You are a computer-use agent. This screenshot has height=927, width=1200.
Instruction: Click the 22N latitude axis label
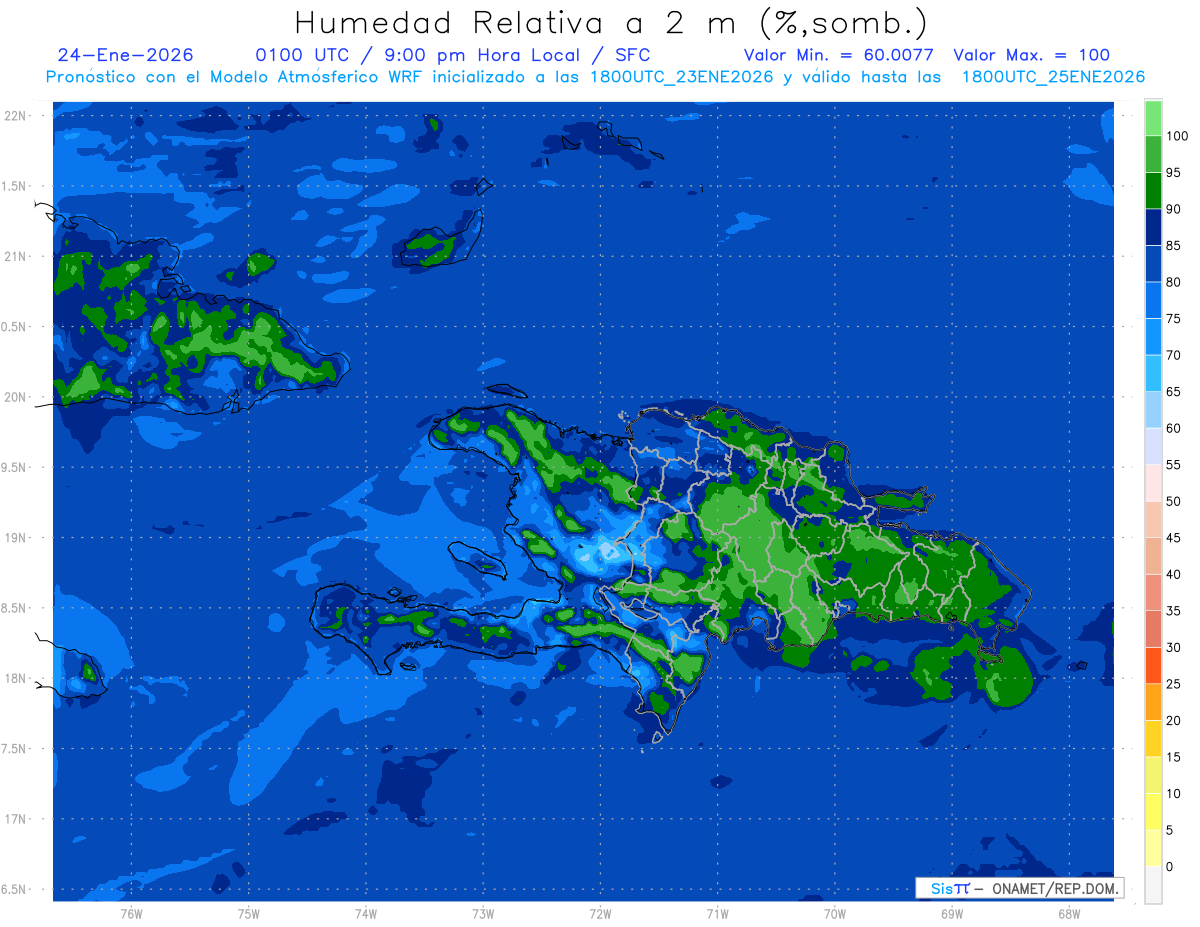(17, 115)
